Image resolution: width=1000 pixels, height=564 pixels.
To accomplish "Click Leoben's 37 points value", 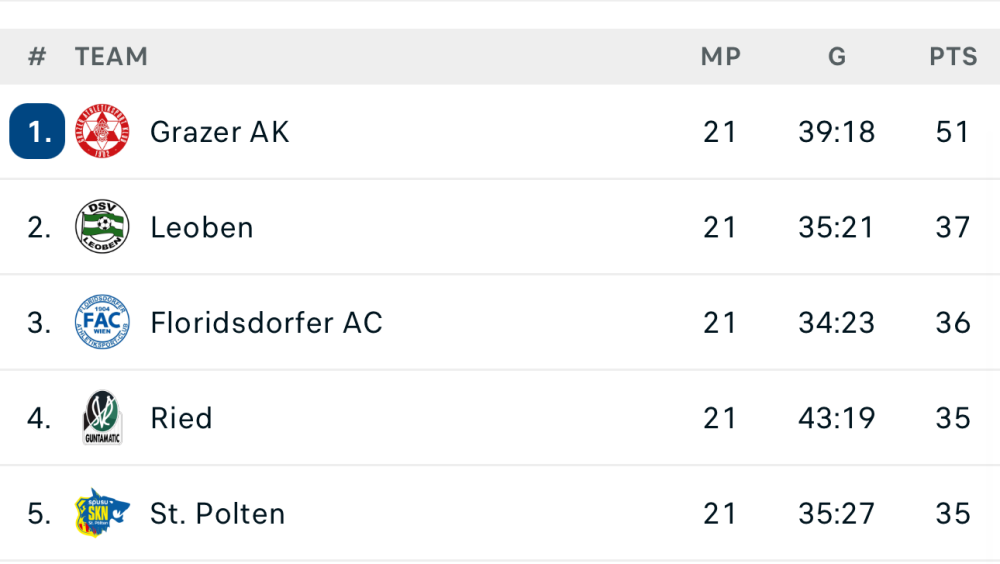I will pos(953,227).
